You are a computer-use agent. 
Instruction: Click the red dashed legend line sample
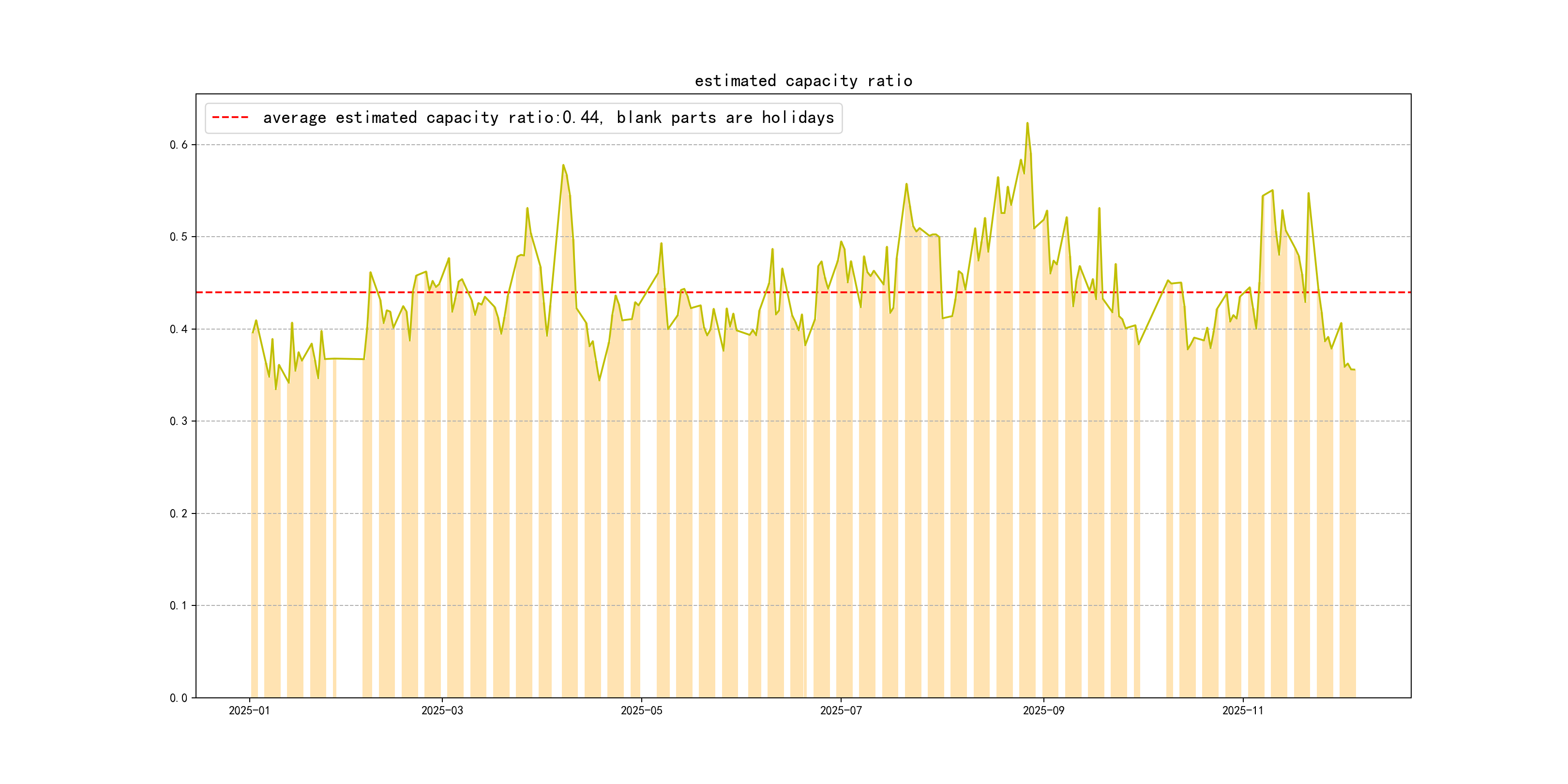[x=230, y=118]
